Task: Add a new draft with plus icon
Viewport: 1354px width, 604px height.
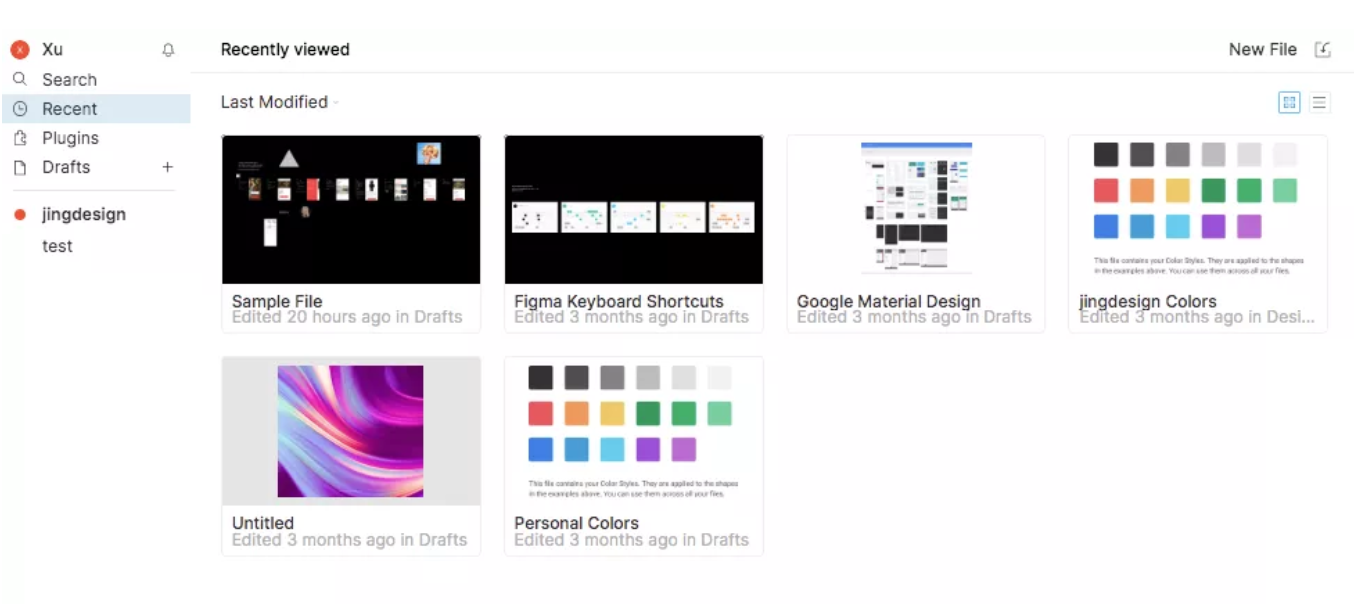Action: (168, 167)
